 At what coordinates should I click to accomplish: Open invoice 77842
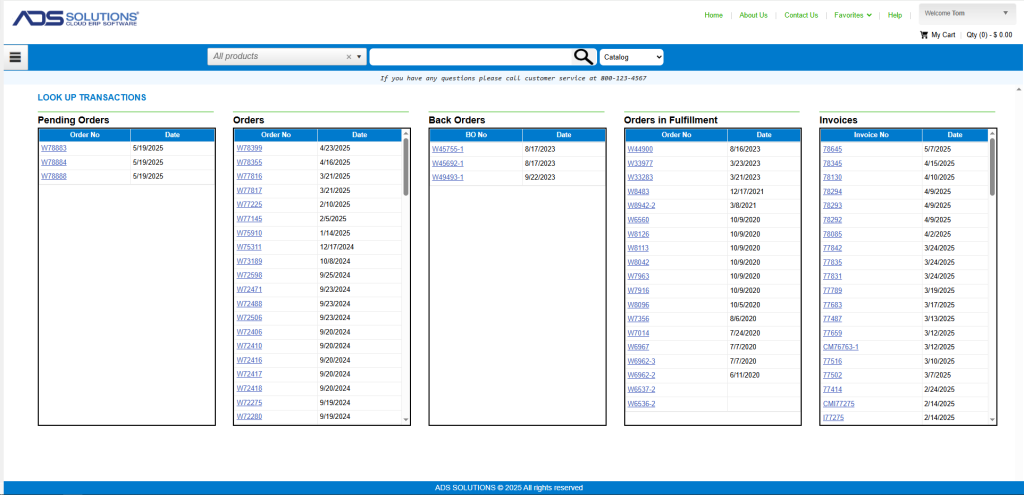(833, 248)
